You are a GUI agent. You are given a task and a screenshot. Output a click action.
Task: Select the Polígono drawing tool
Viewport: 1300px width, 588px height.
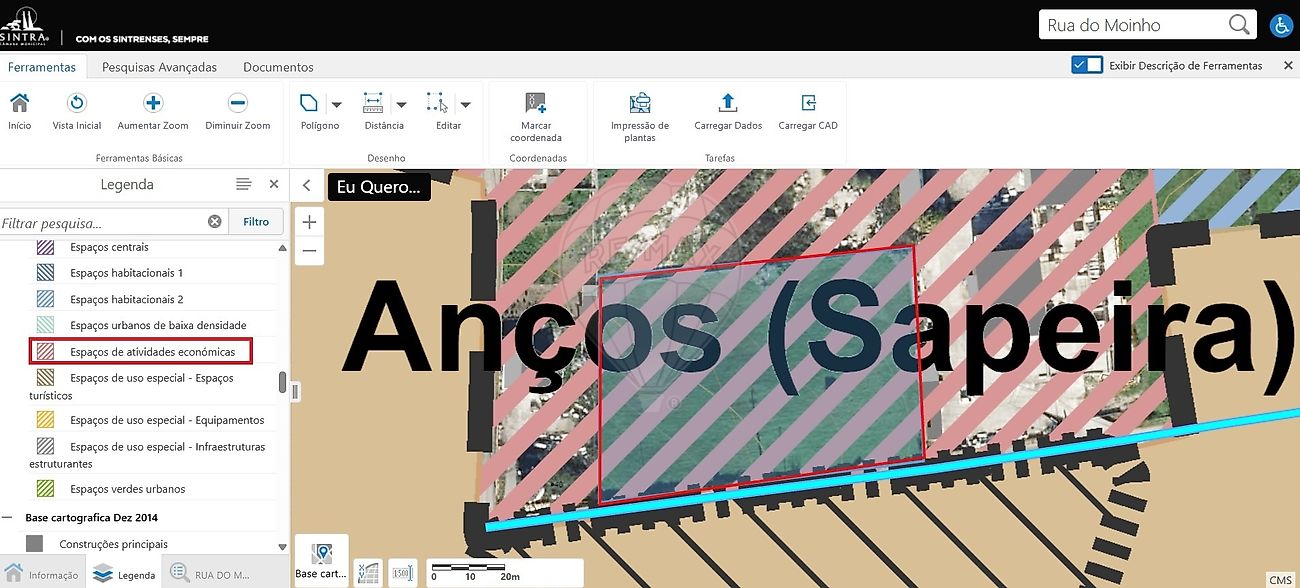[310, 104]
